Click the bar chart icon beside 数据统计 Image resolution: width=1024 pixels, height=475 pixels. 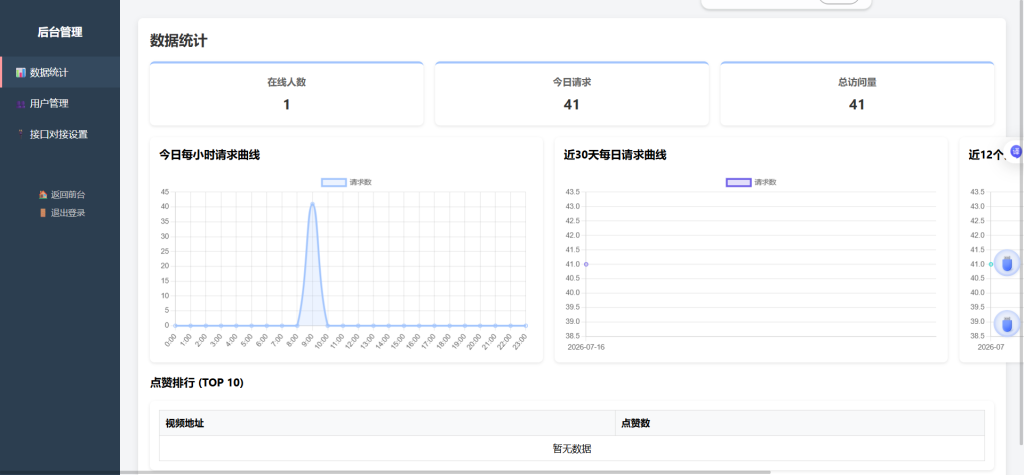21,73
